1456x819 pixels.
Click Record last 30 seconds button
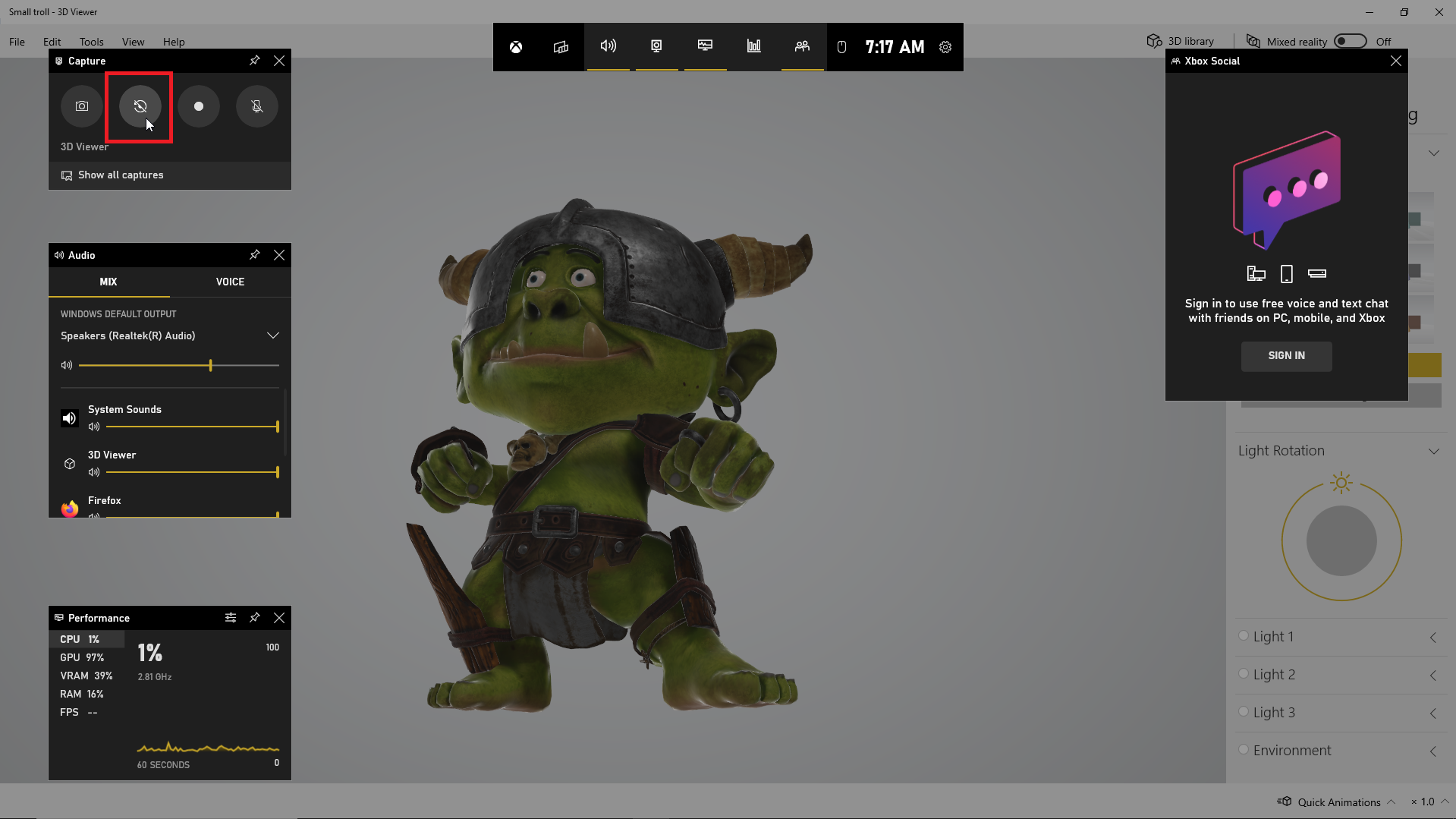(140, 106)
